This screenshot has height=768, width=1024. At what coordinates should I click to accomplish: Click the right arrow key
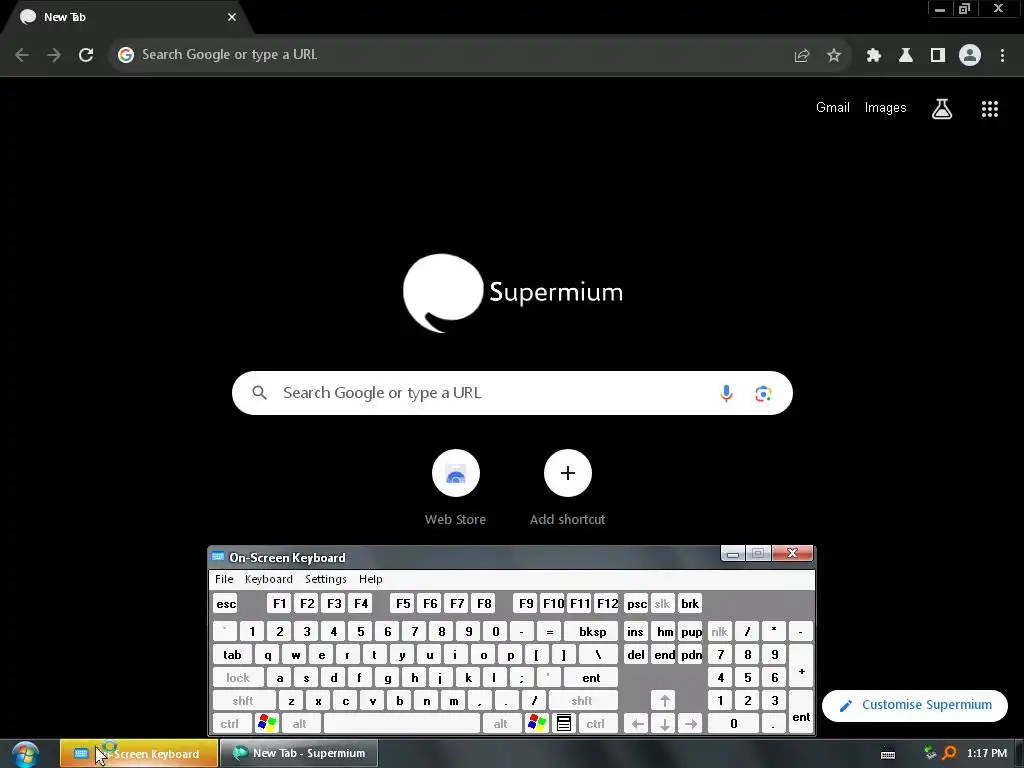click(691, 724)
